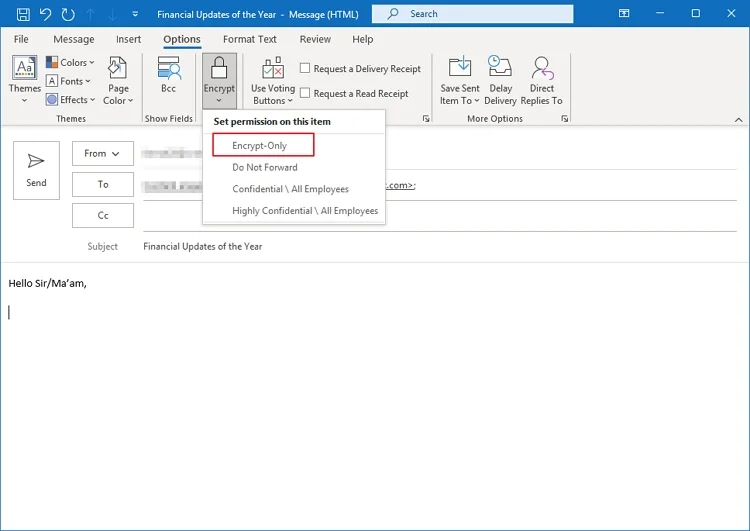Open the Tracking group dialog launcher

426,119
